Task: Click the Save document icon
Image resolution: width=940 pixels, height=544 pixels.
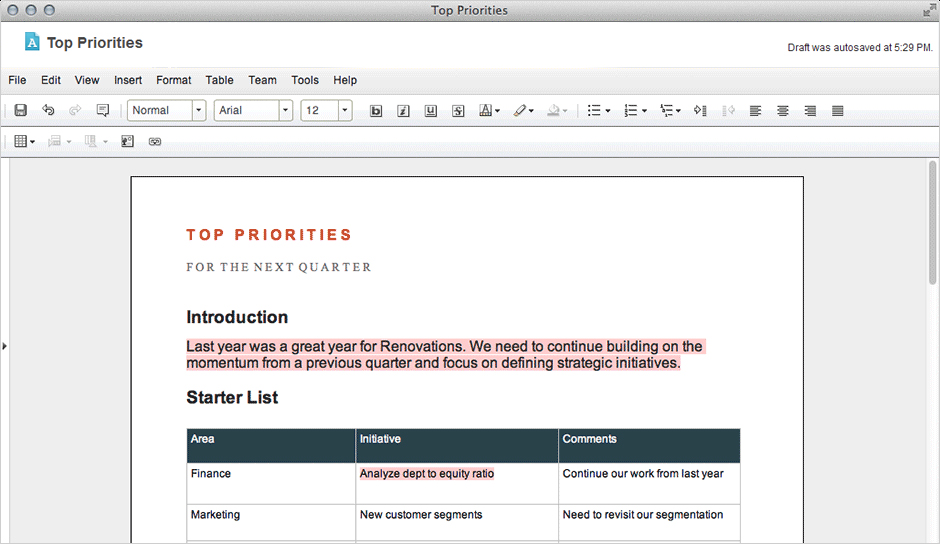Action: point(20,111)
